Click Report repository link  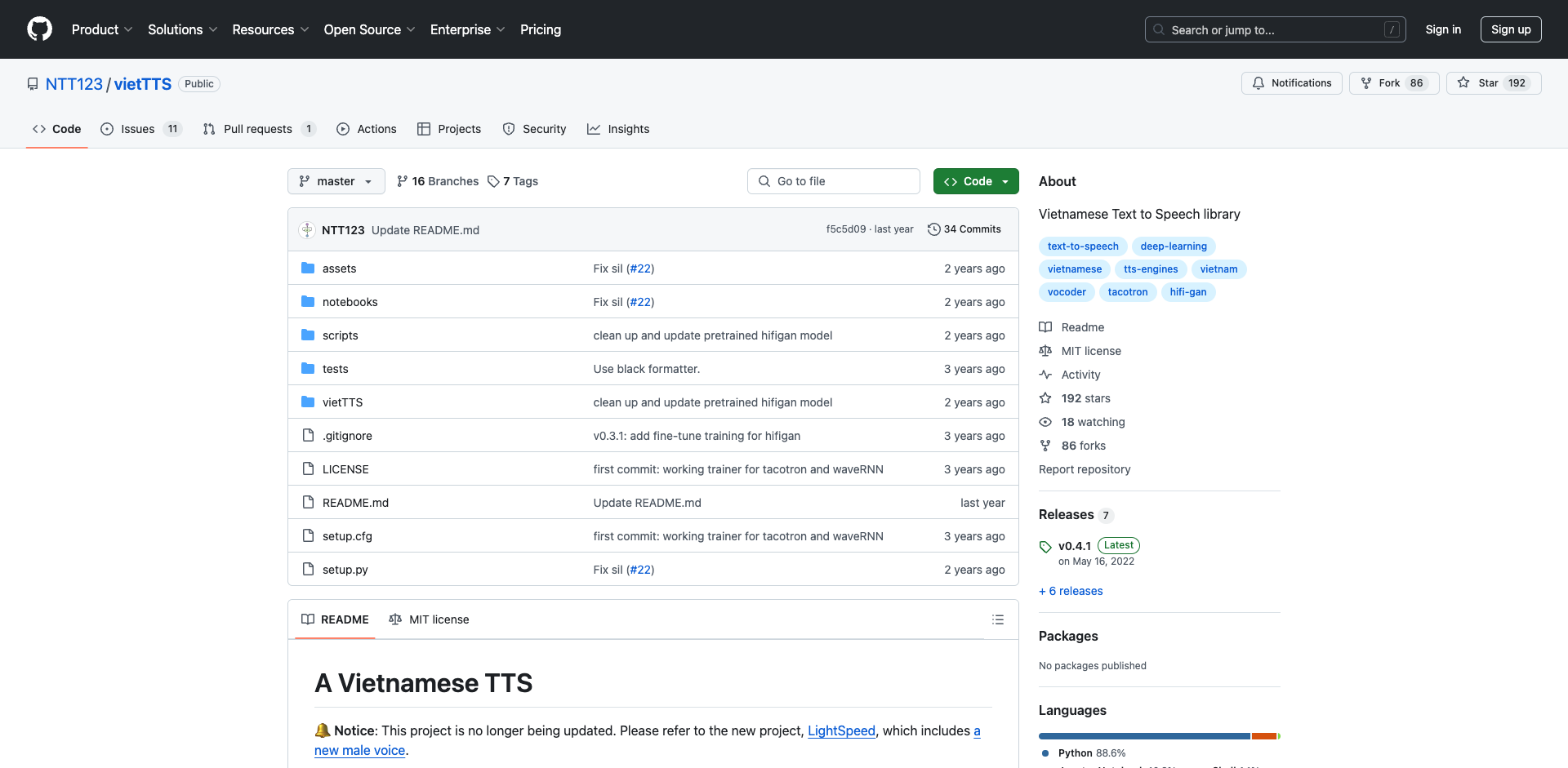click(1085, 469)
